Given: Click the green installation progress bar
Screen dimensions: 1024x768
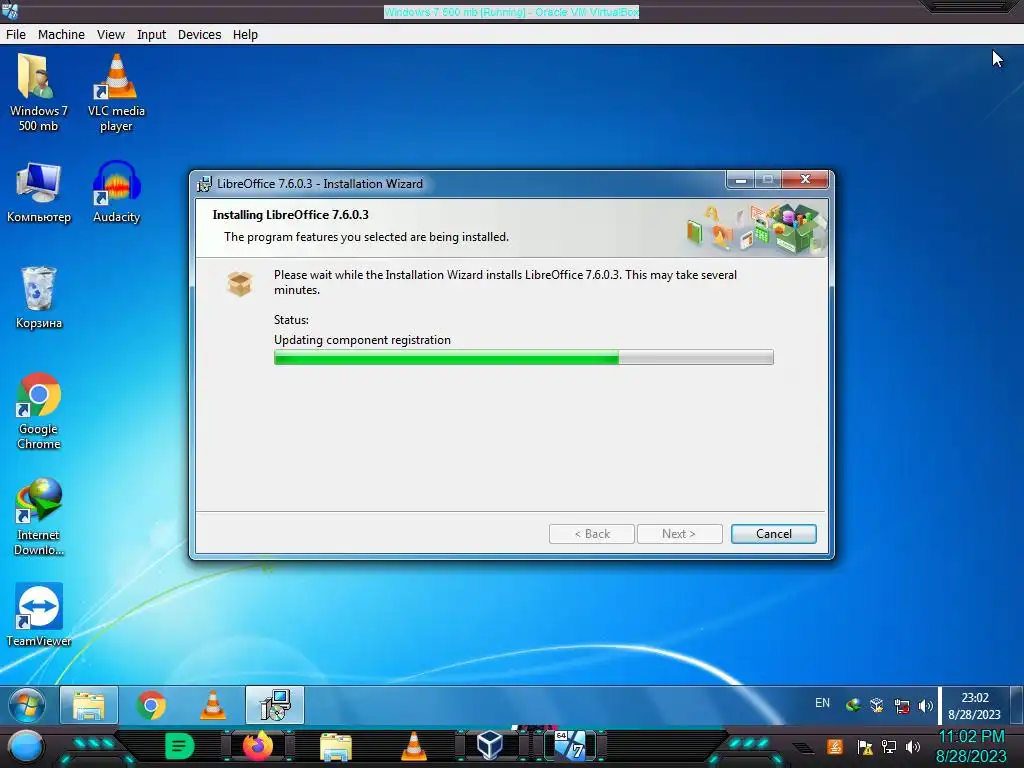Looking at the screenshot, I should pos(523,357).
